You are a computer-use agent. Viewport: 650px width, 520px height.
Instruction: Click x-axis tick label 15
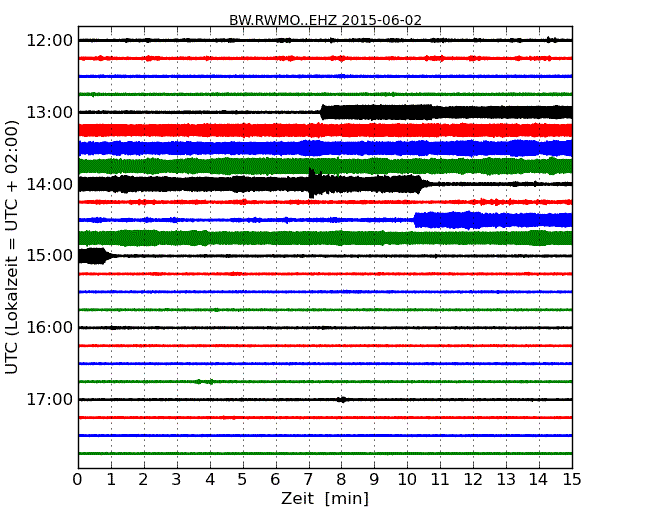click(572, 480)
